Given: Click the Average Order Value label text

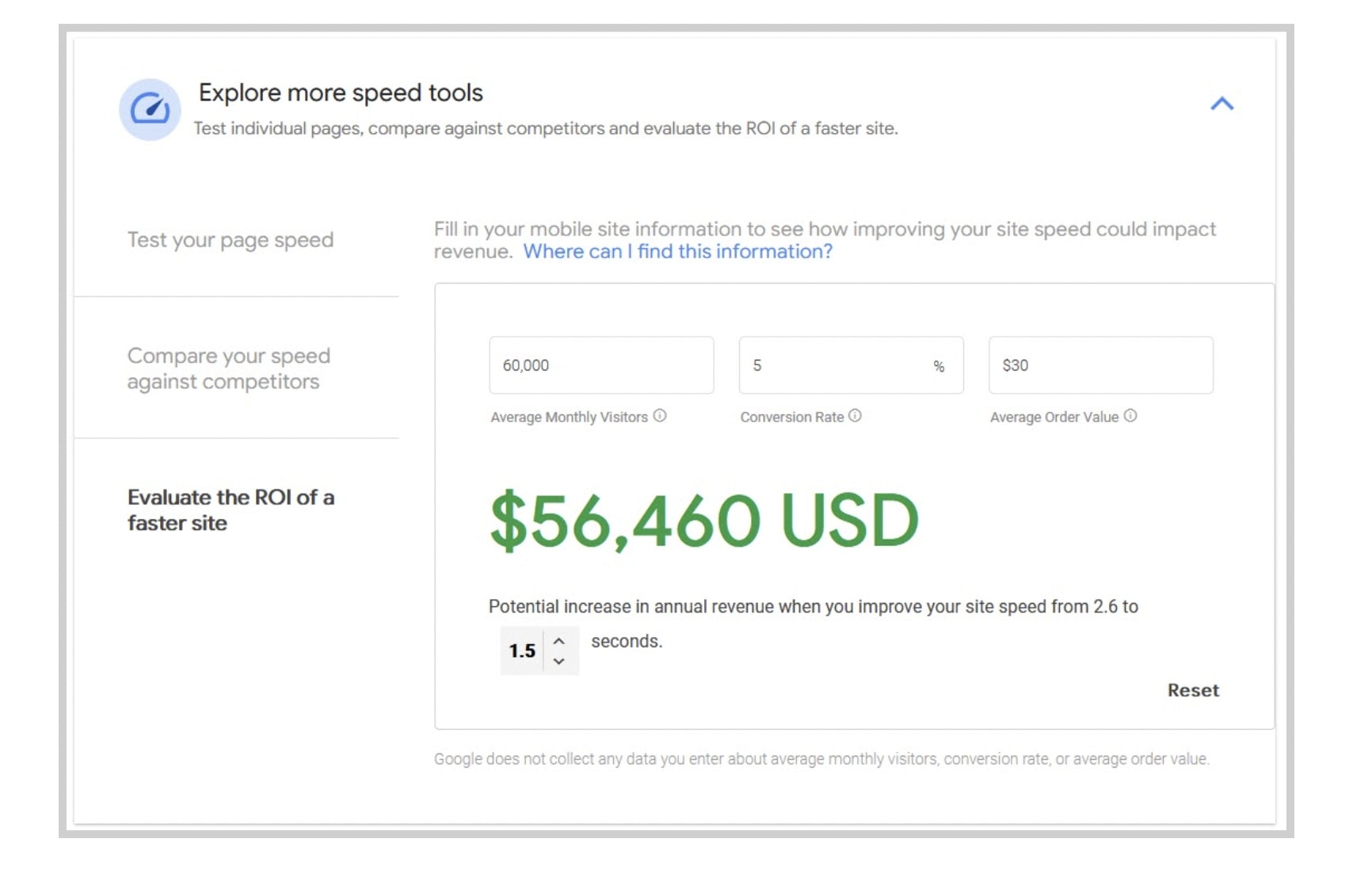Looking at the screenshot, I should click(1054, 417).
